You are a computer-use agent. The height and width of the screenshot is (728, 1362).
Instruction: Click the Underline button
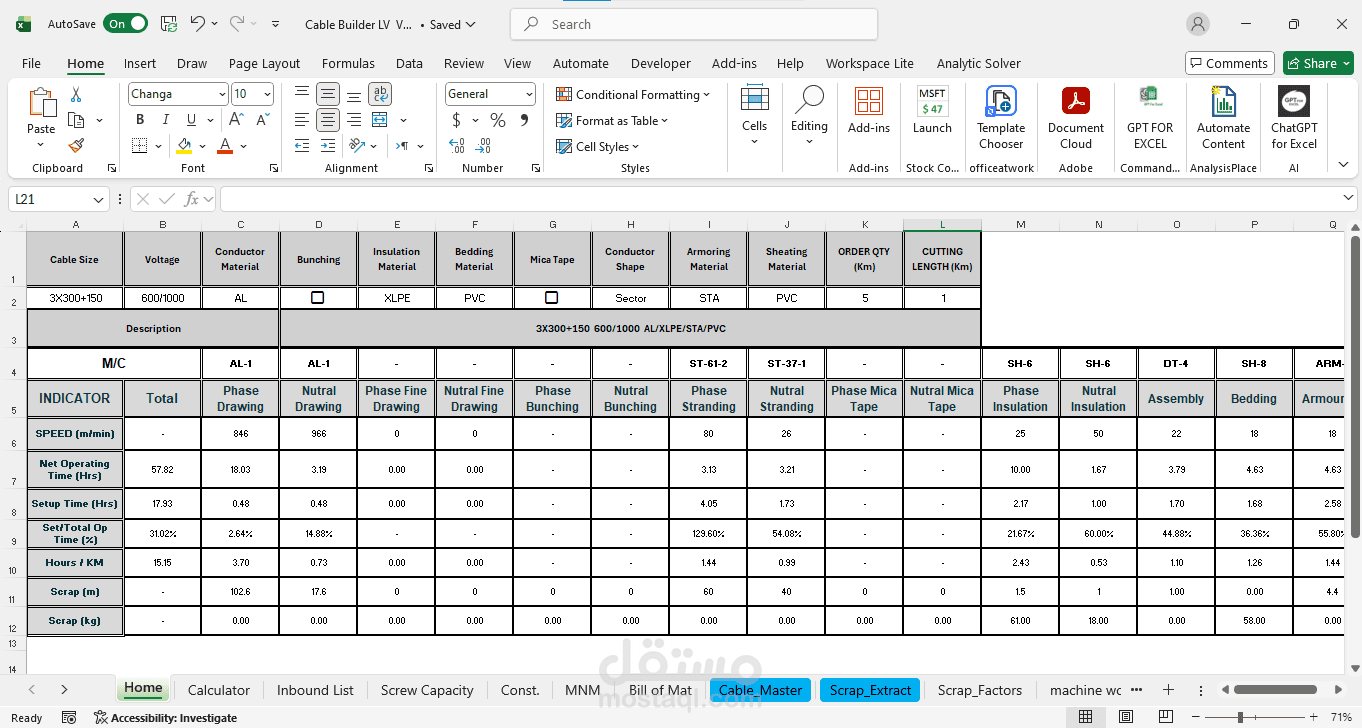(189, 120)
